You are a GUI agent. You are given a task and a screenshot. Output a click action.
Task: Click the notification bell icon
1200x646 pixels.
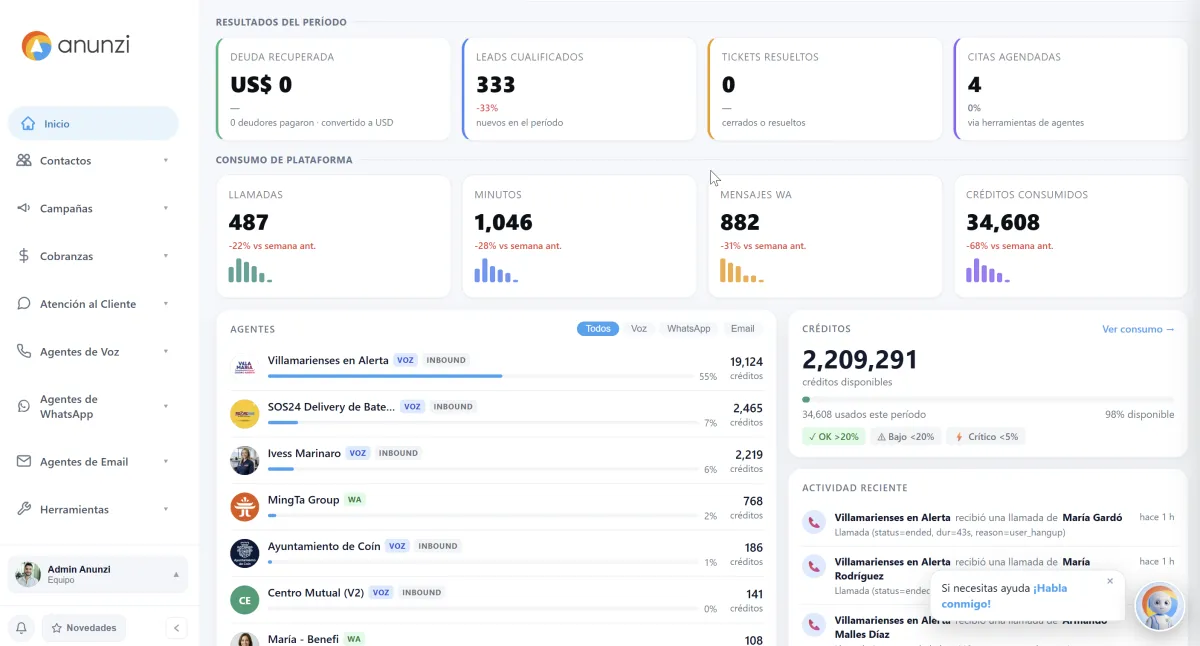point(21,628)
